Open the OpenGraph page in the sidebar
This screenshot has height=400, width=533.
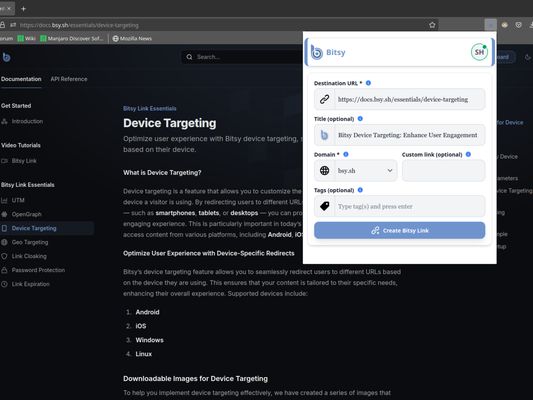[x=27, y=214]
